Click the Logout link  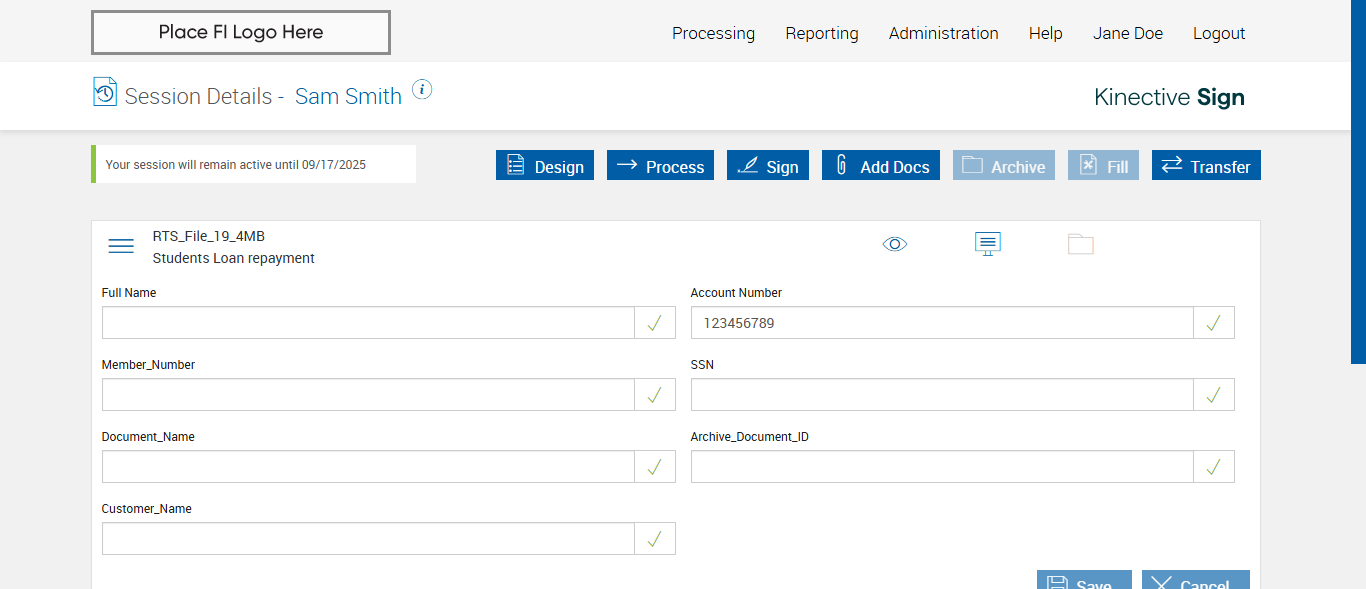[x=1219, y=33]
